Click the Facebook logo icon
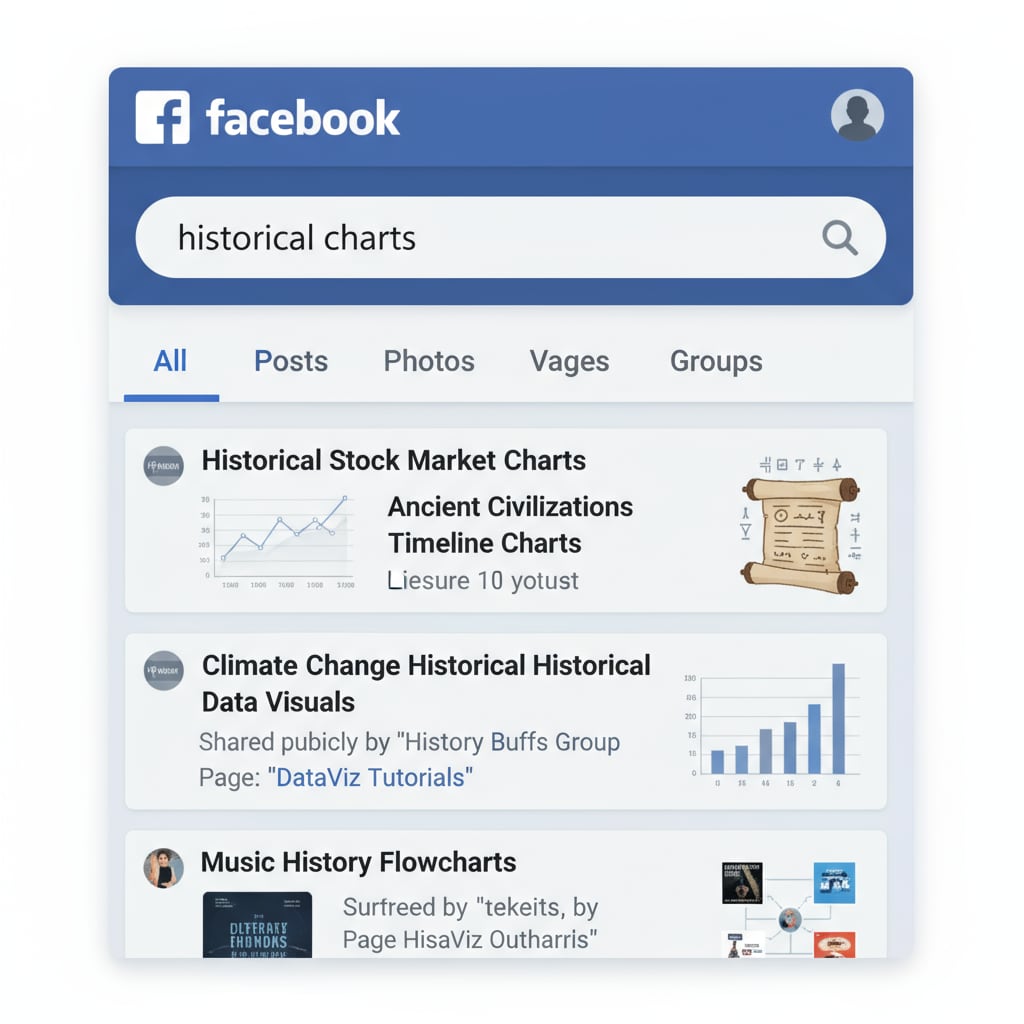Viewport: 1024px width, 1024px height. click(x=163, y=116)
